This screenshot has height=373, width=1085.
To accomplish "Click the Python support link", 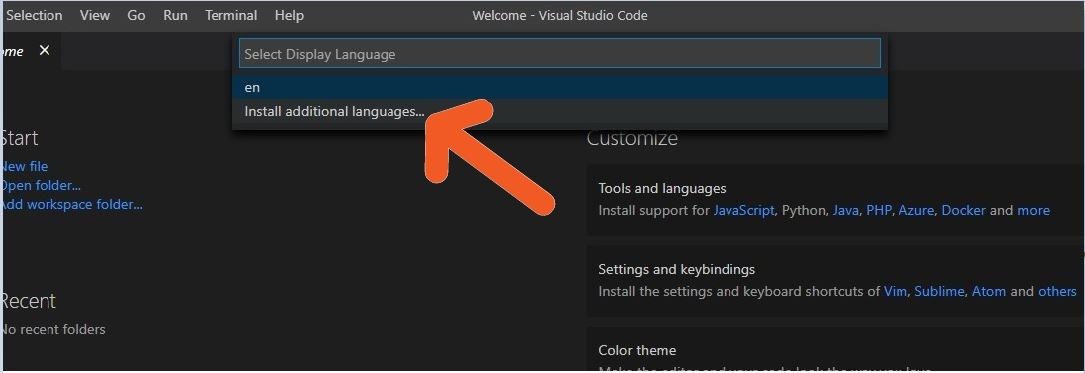I will [804, 210].
